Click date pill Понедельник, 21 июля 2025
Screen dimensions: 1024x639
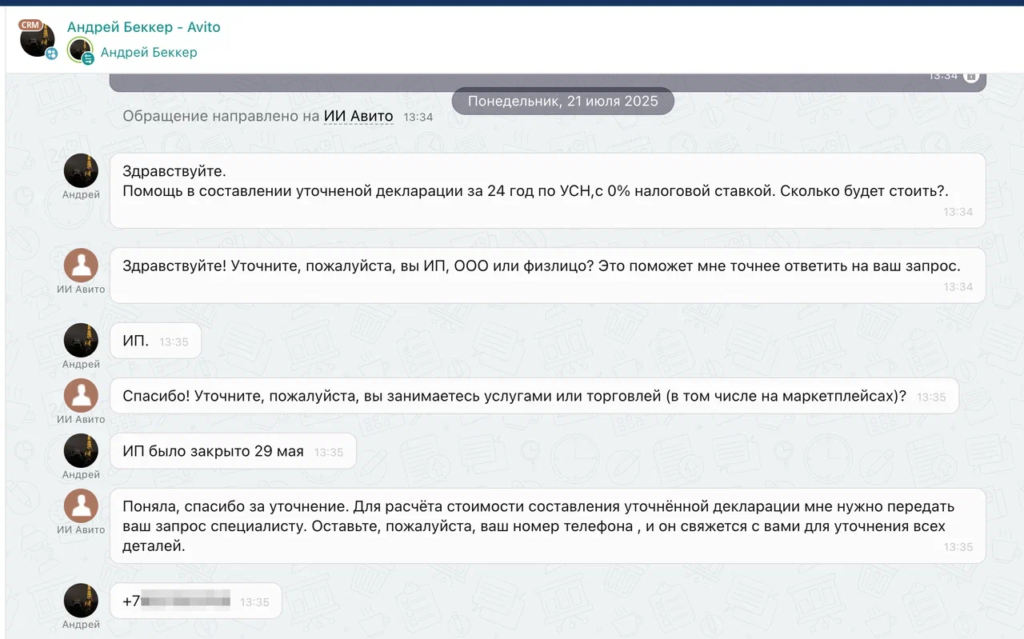pos(563,101)
